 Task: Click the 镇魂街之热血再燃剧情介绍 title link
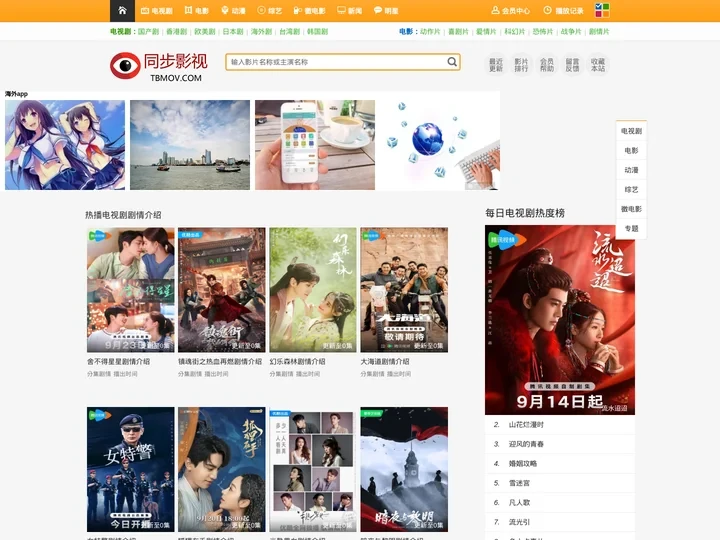pos(220,361)
